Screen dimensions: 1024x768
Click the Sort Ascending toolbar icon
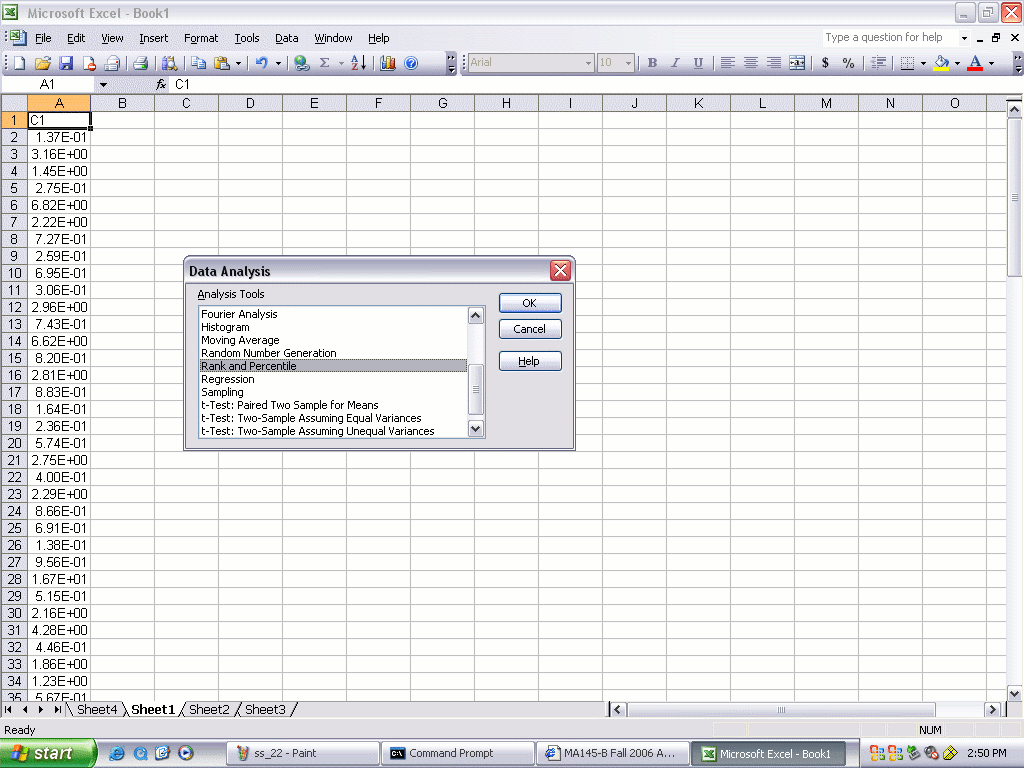point(359,63)
